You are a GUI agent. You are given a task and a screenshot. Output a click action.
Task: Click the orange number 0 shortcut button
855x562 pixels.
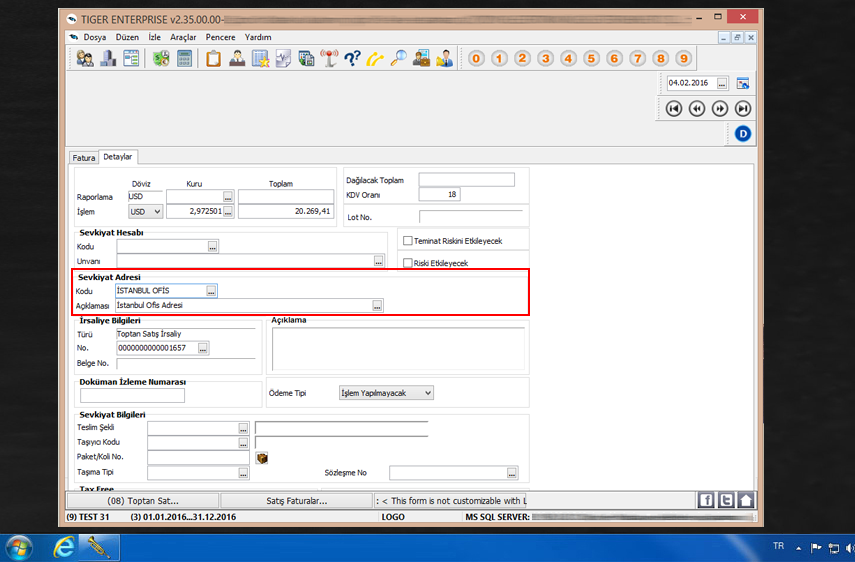pos(476,58)
